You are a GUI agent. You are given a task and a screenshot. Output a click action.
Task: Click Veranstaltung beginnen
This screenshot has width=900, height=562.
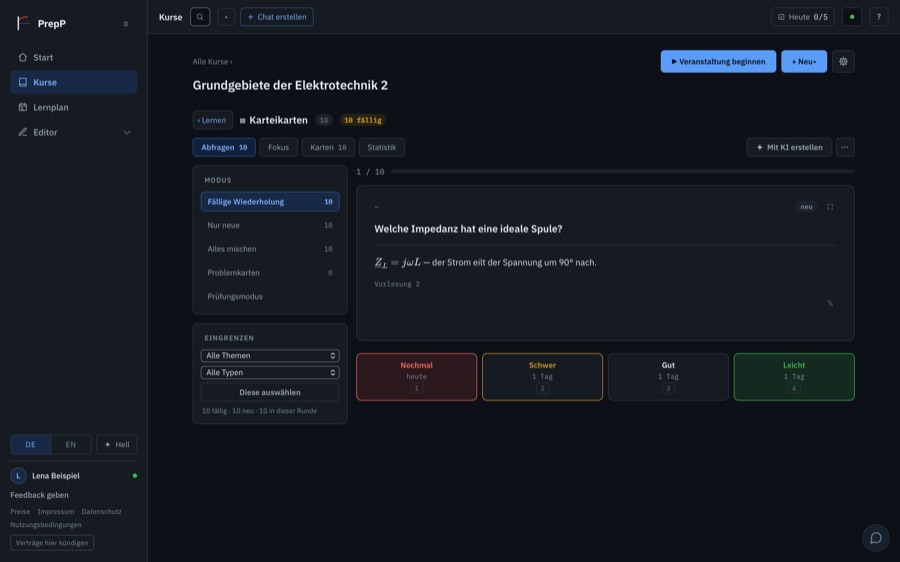coord(718,61)
